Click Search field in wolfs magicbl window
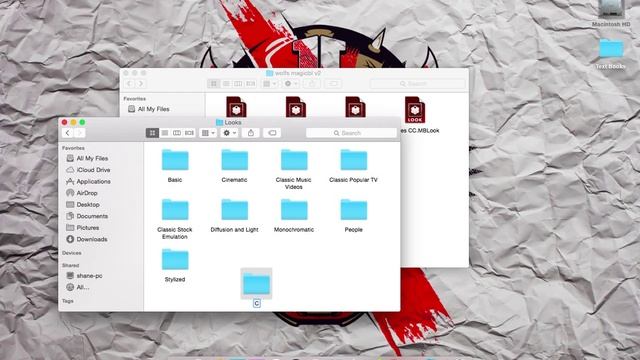Screen dimensions: 640x360 coord(418,84)
